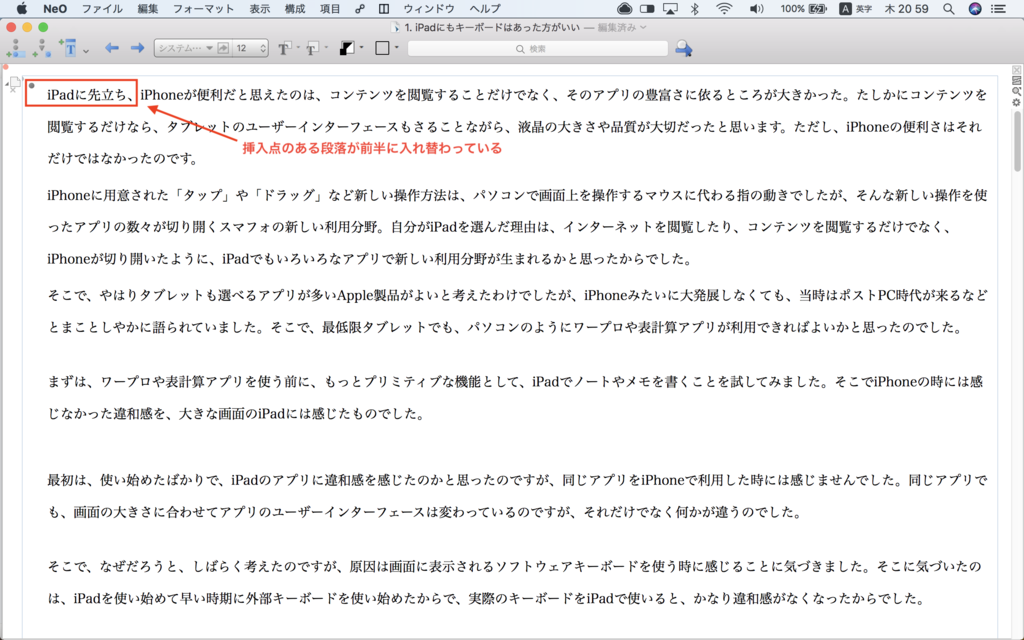Image resolution: width=1024 pixels, height=640 pixels.
Task: Click the small magnifier icon above scrollbar
Action: 1016,92
